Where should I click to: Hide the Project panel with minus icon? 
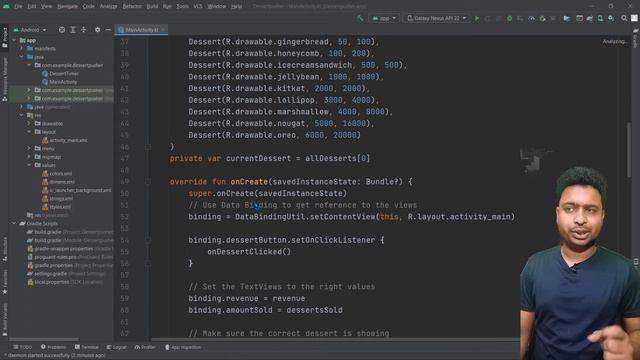pyautogui.click(x=108, y=30)
